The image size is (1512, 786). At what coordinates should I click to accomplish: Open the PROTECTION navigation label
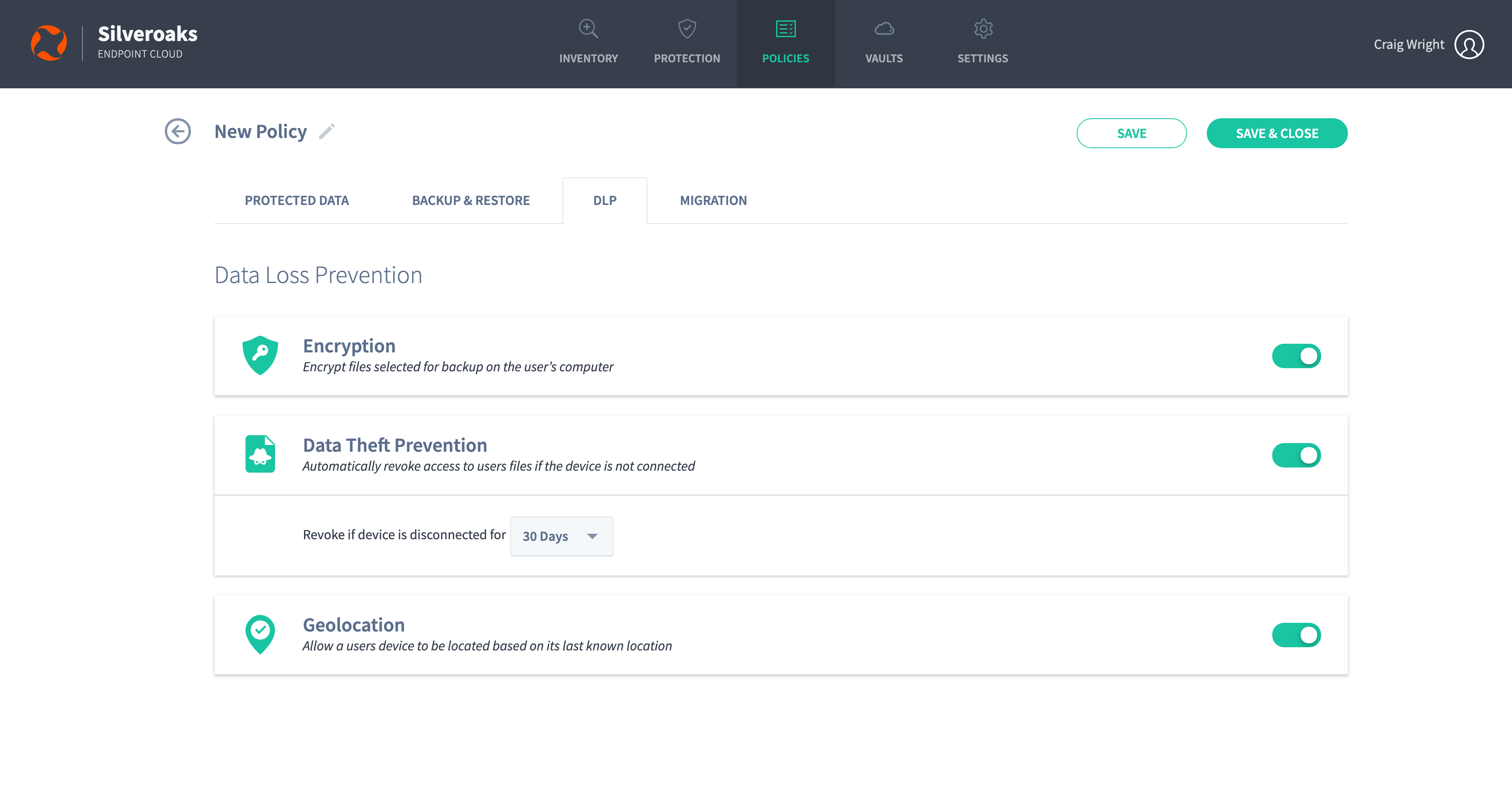click(687, 58)
